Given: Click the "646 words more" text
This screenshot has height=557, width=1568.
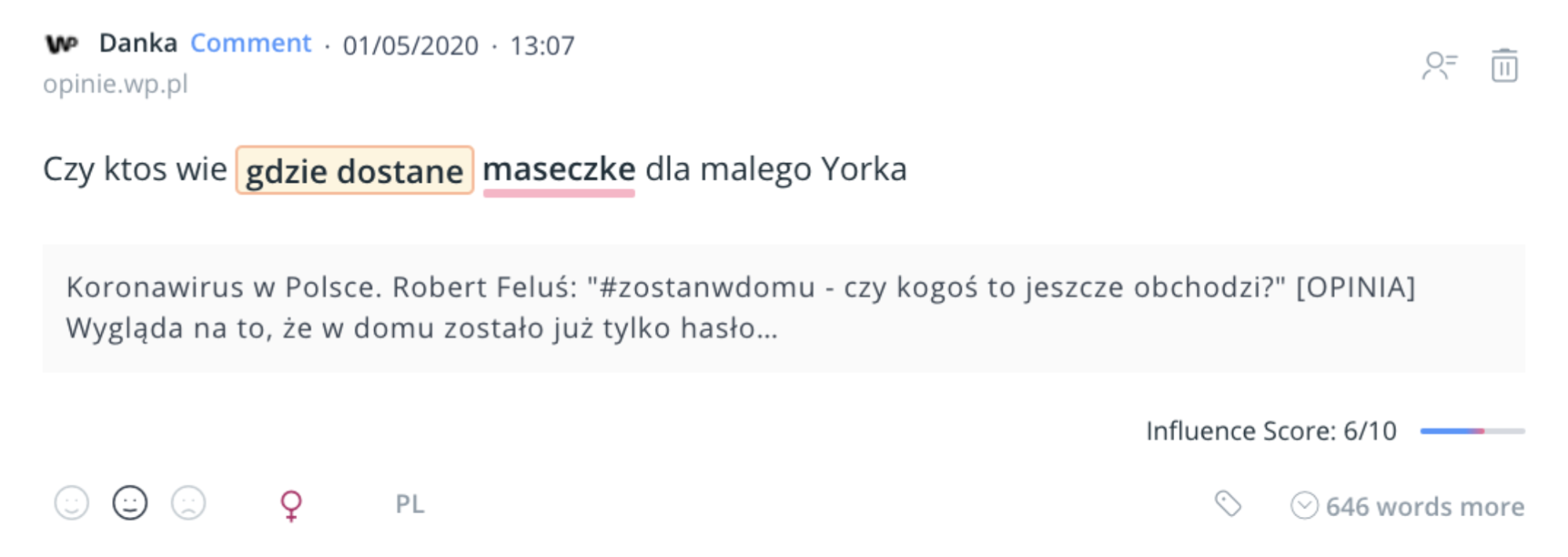Looking at the screenshot, I should tap(1424, 507).
